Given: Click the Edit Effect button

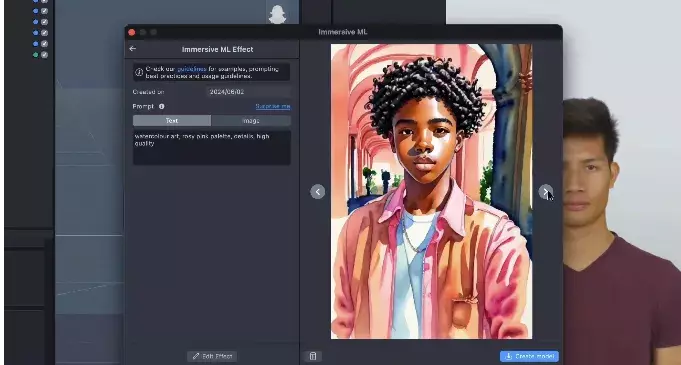Looking at the screenshot, I should (212, 356).
